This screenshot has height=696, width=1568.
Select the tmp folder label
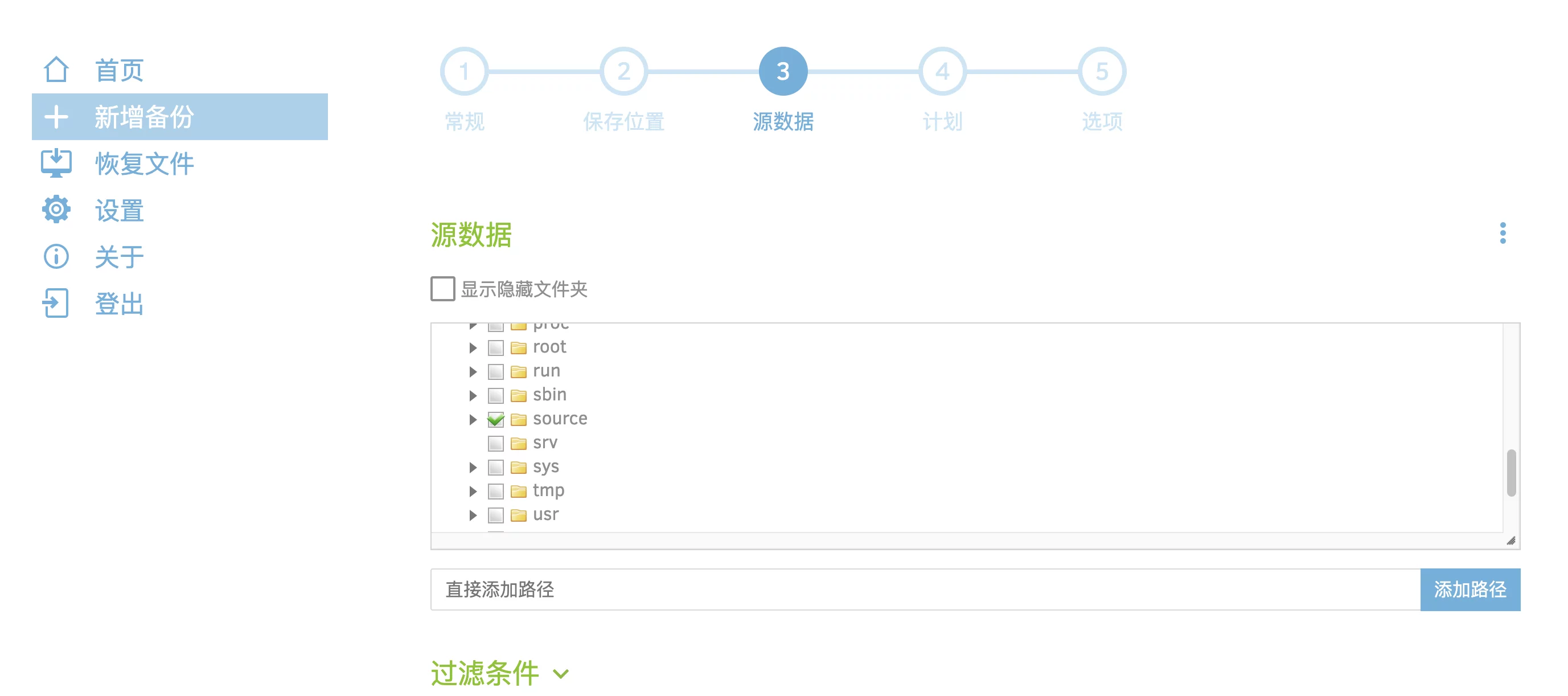click(548, 490)
